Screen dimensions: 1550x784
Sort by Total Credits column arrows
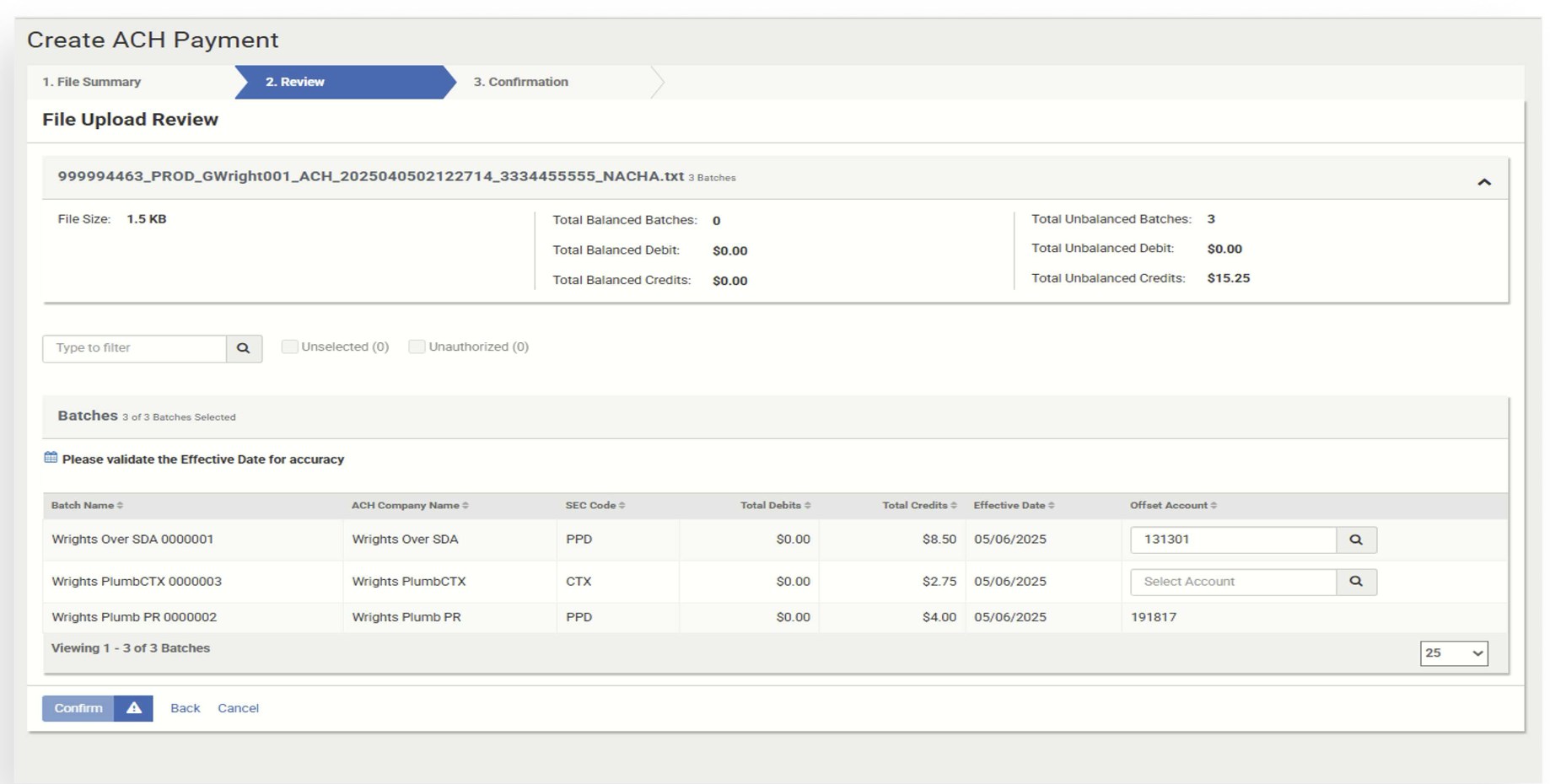pyautogui.click(x=954, y=506)
